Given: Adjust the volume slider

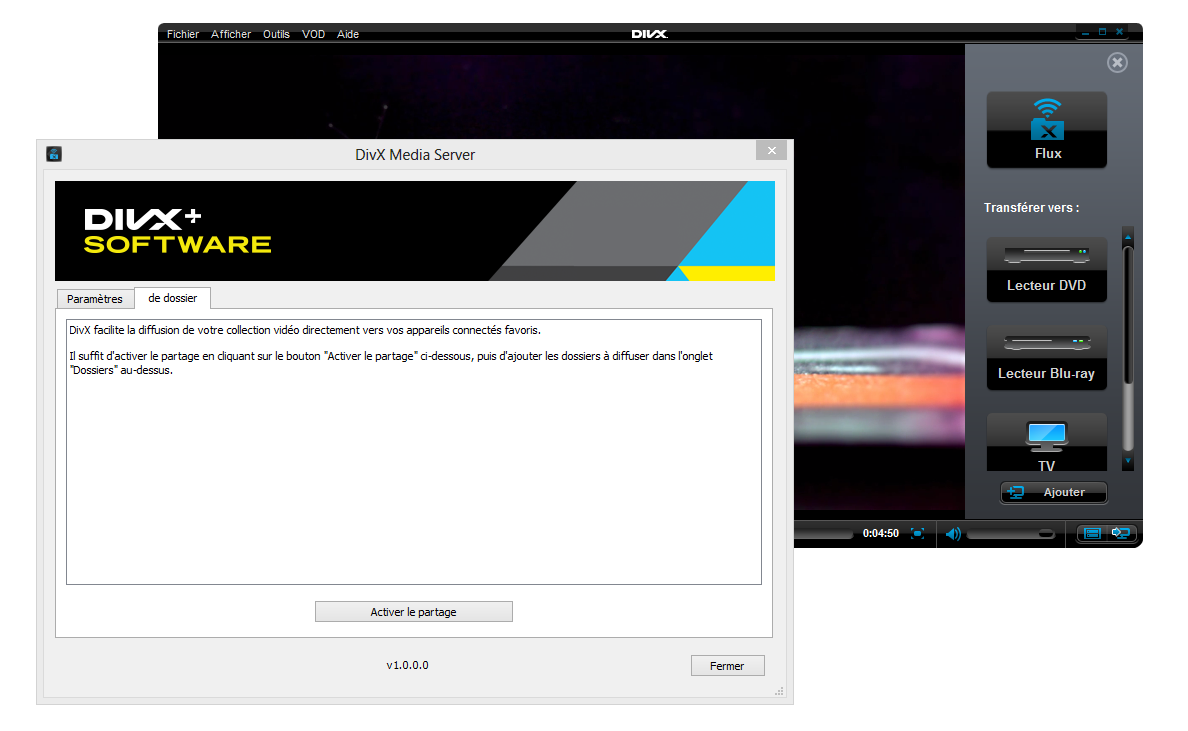Looking at the screenshot, I should tap(1011, 534).
